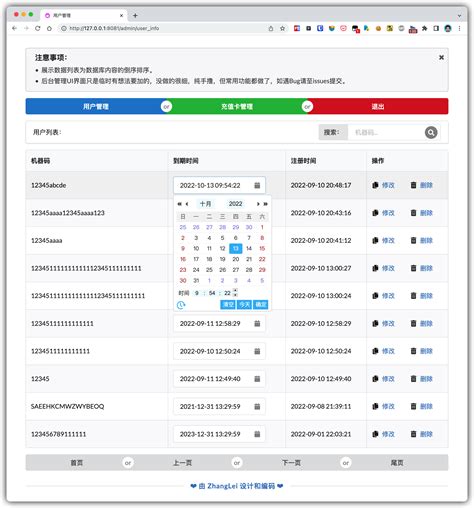Open the Extensions puzzle-piece icon
Screen dimensions: 474x508
point(424,28)
